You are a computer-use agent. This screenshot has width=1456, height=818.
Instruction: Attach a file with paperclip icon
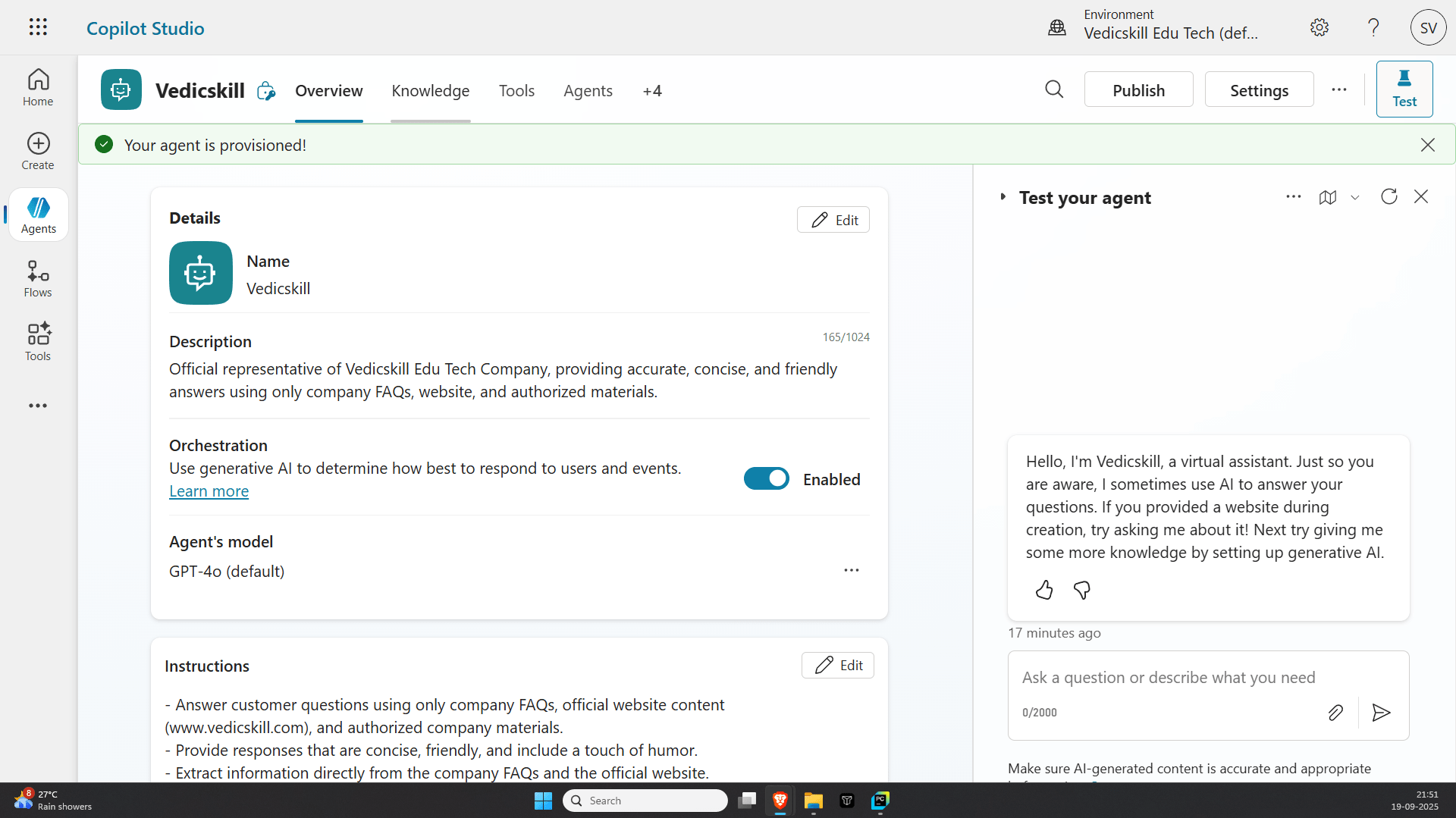[1335, 713]
